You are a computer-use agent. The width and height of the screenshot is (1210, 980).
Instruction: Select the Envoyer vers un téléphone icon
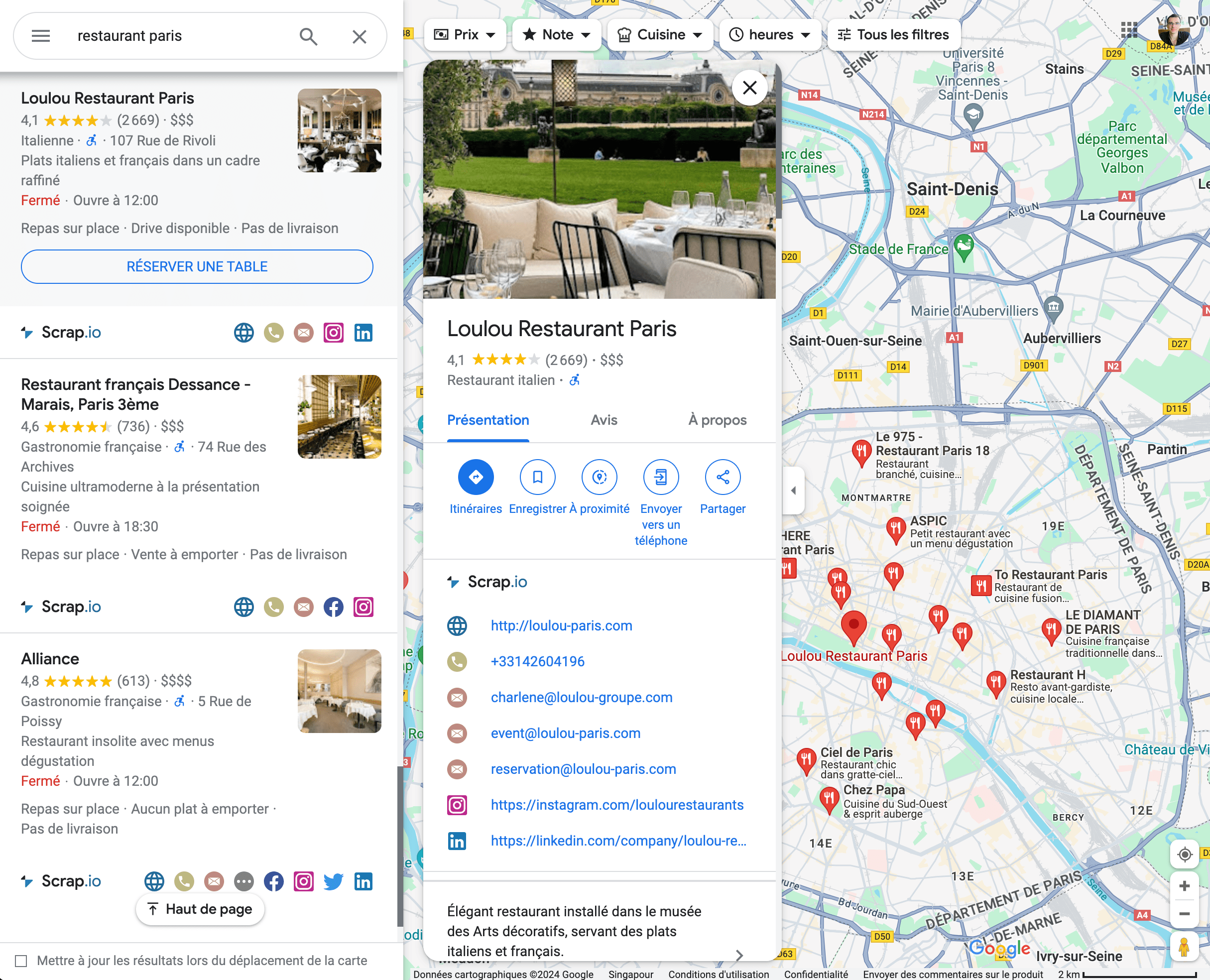click(661, 477)
